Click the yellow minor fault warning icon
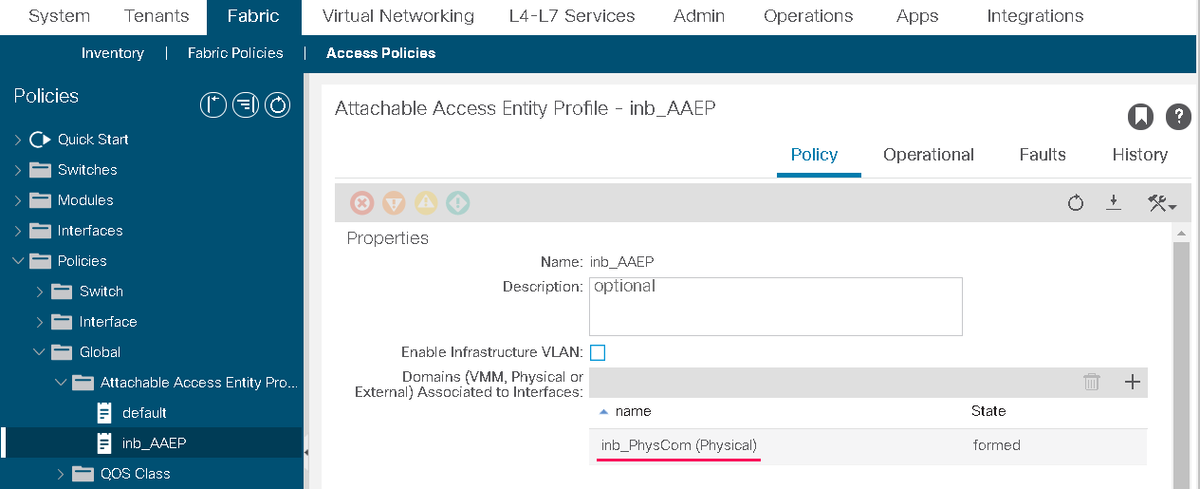The width and height of the screenshot is (1200, 489). click(426, 203)
